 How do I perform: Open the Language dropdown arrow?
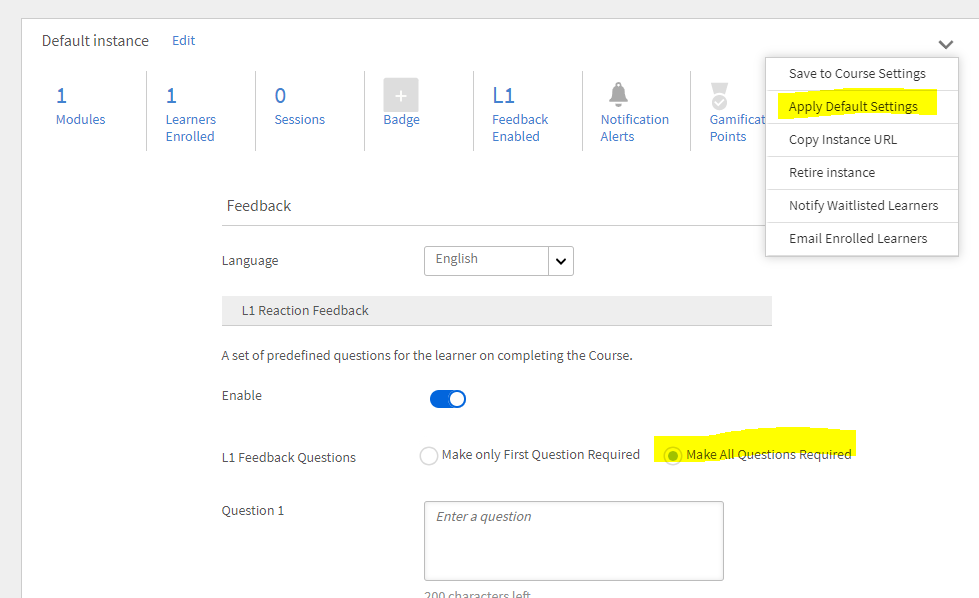pyautogui.click(x=561, y=261)
